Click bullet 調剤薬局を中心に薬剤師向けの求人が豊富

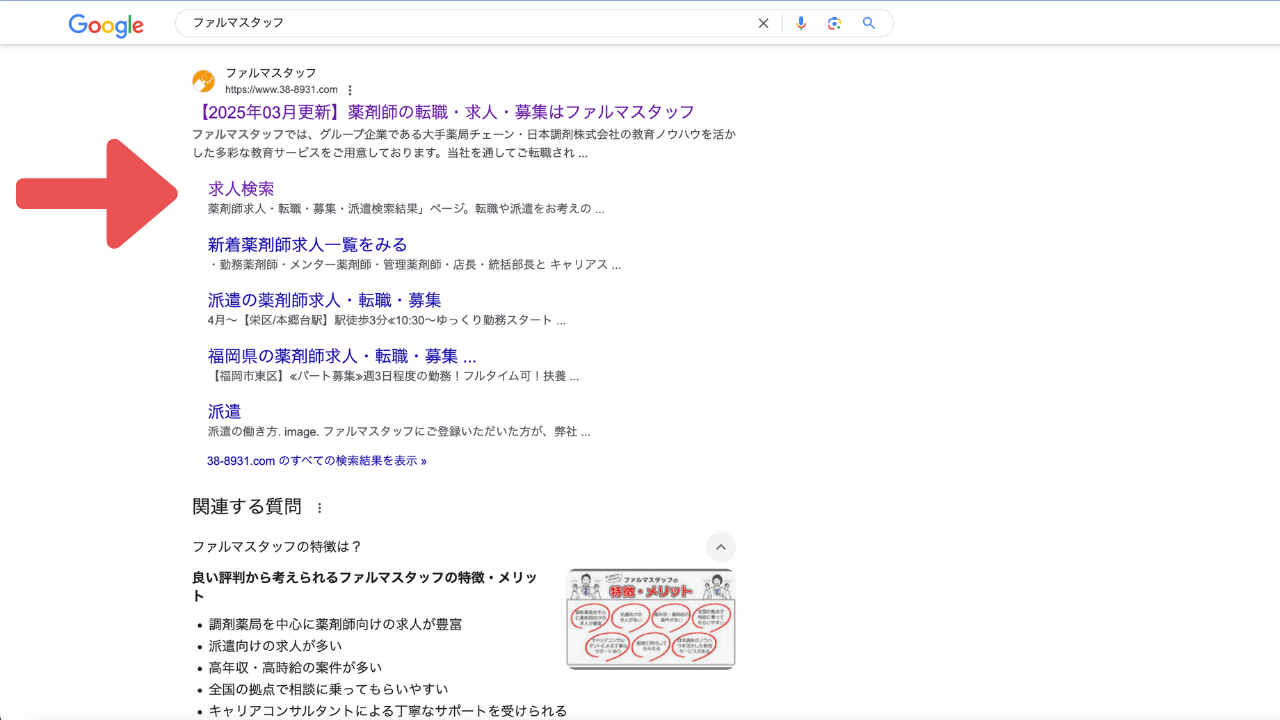[336, 624]
